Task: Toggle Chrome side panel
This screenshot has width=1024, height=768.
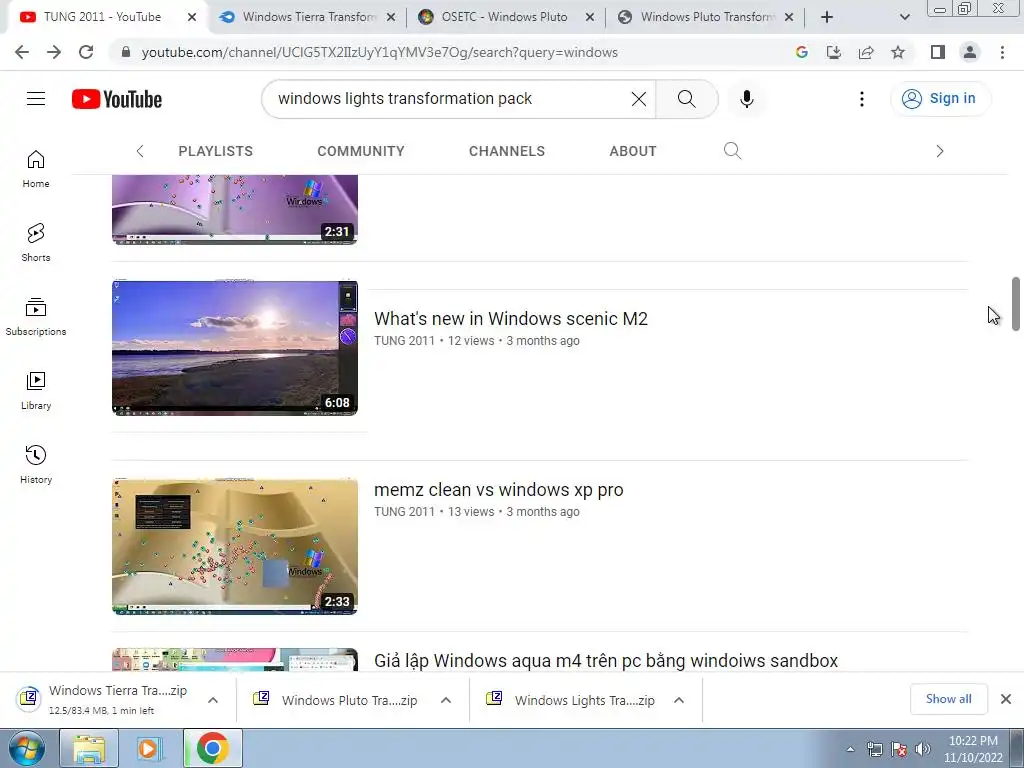Action: [938, 52]
